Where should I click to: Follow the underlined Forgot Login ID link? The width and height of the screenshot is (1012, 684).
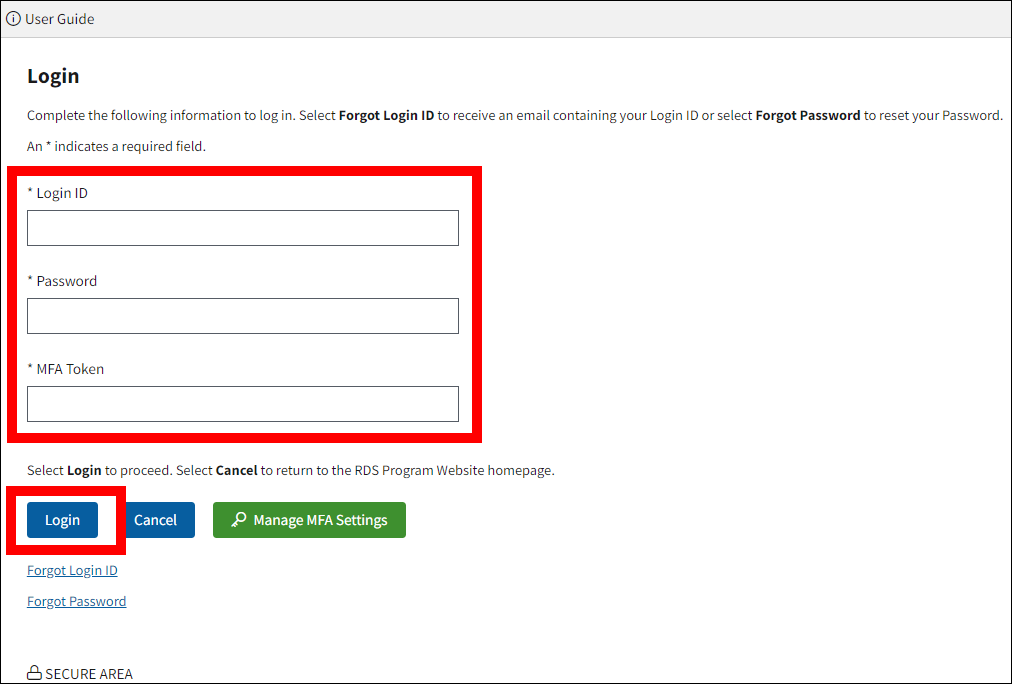tap(72, 570)
